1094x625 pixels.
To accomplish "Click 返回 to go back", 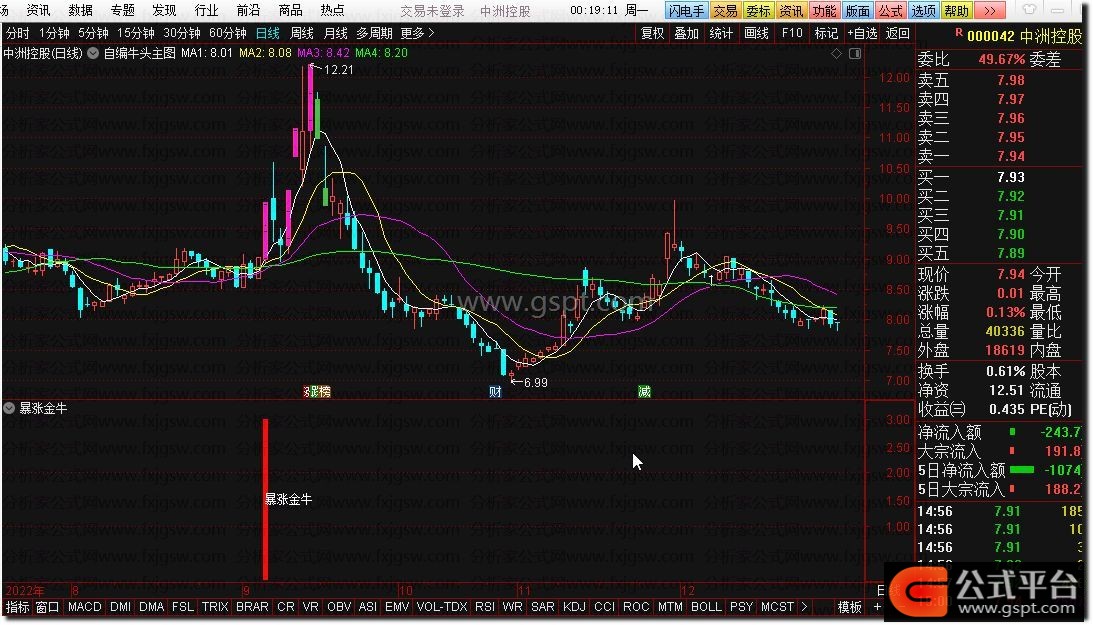I will click(x=897, y=33).
